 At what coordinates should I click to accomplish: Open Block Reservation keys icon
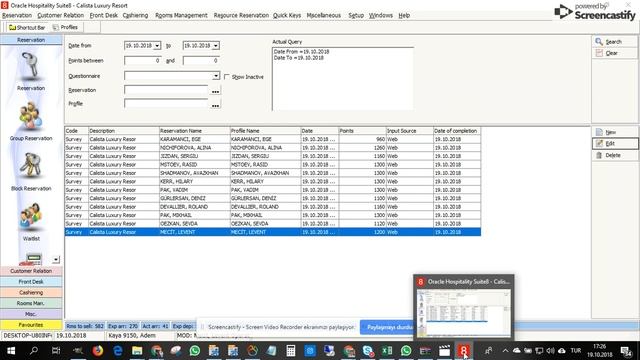pyautogui.click(x=31, y=166)
